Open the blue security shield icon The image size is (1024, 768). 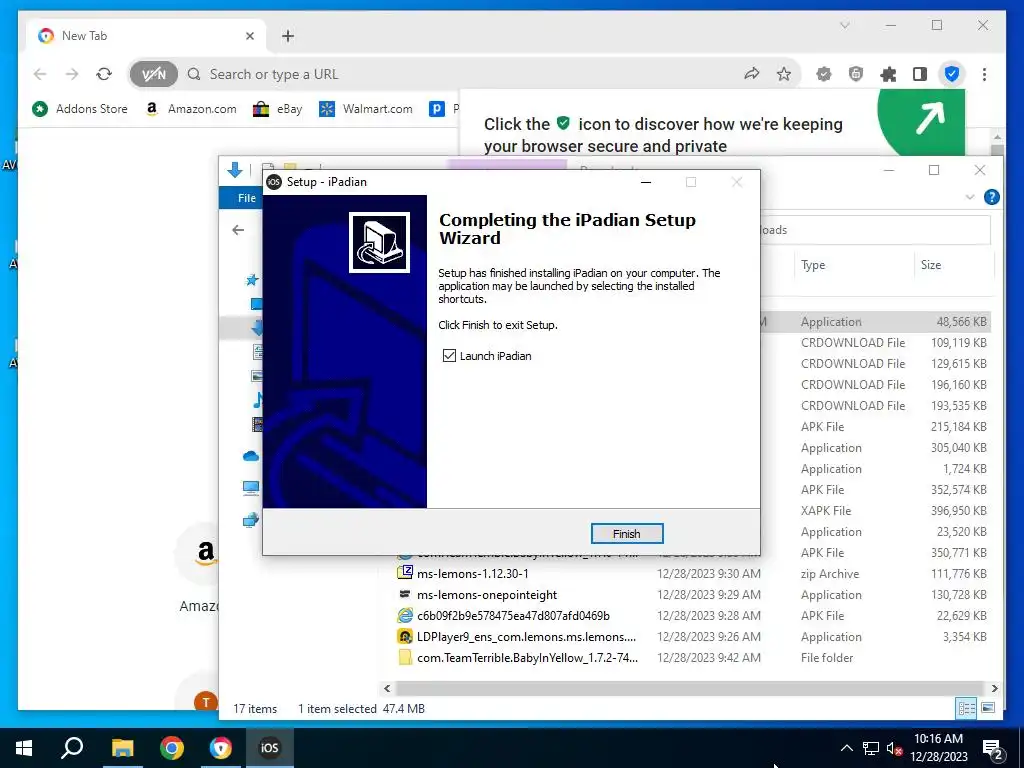pos(952,74)
